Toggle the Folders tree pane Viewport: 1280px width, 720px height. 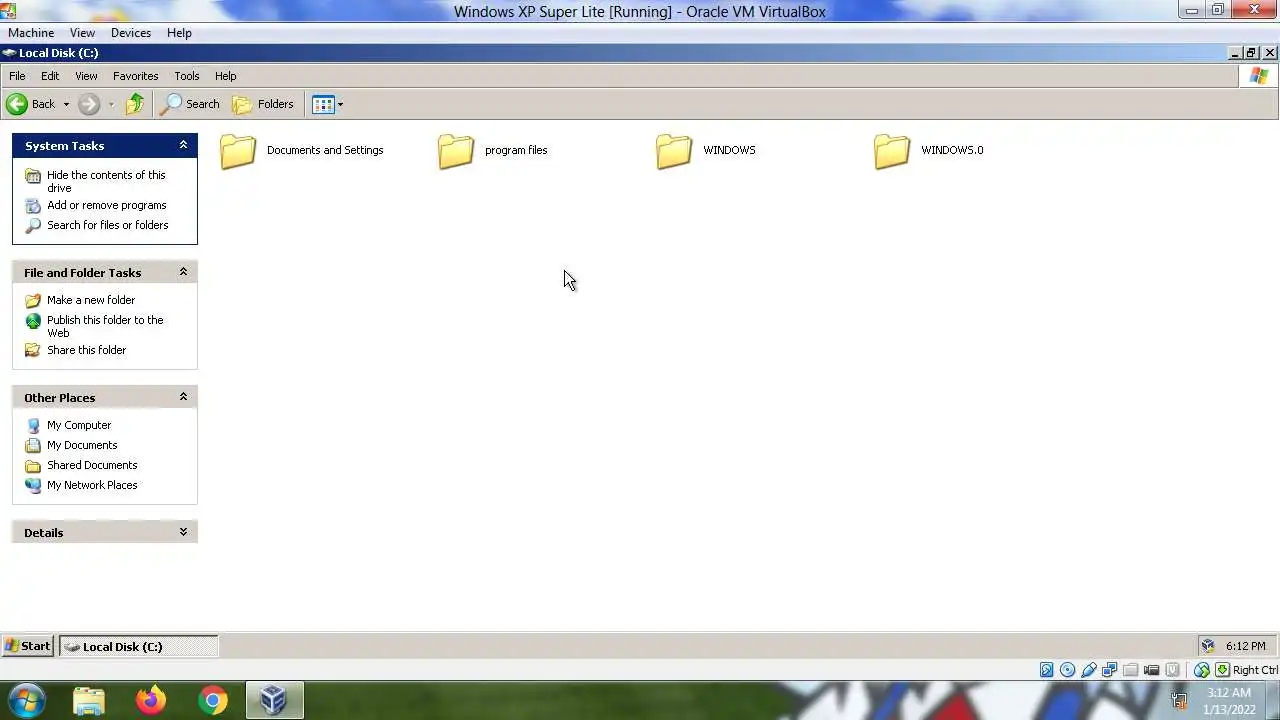[263, 104]
